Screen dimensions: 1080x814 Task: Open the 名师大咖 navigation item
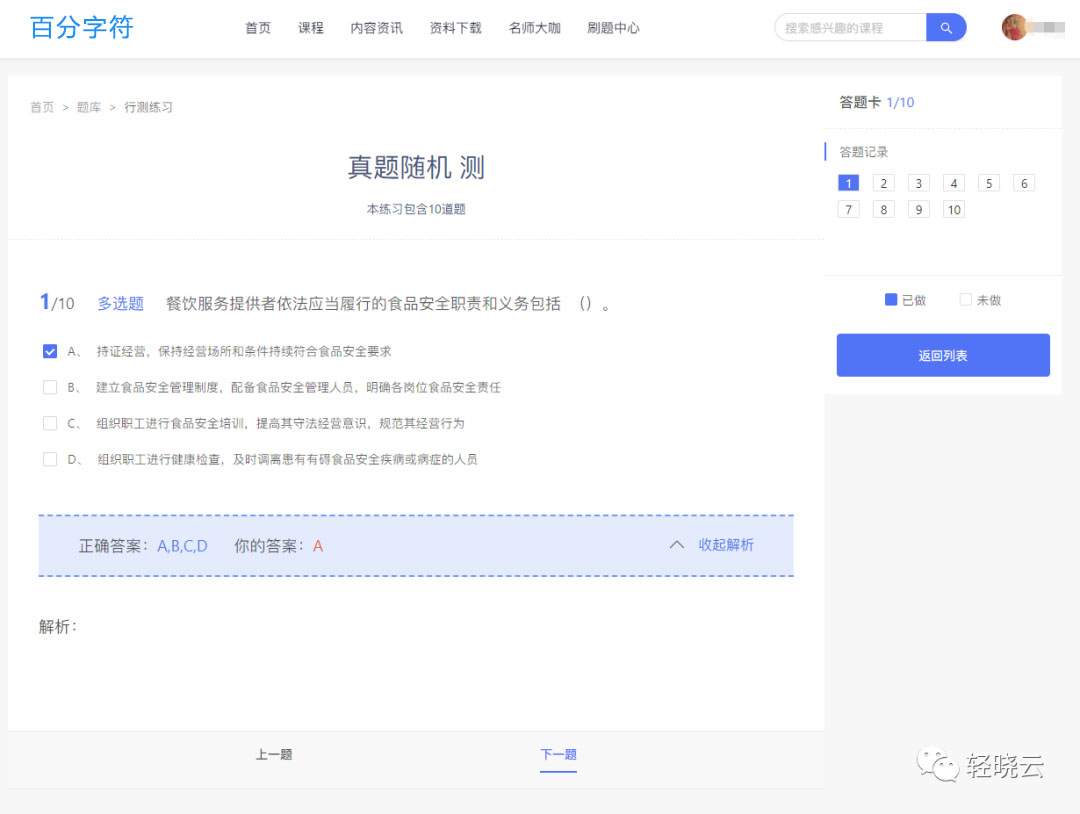click(x=534, y=28)
